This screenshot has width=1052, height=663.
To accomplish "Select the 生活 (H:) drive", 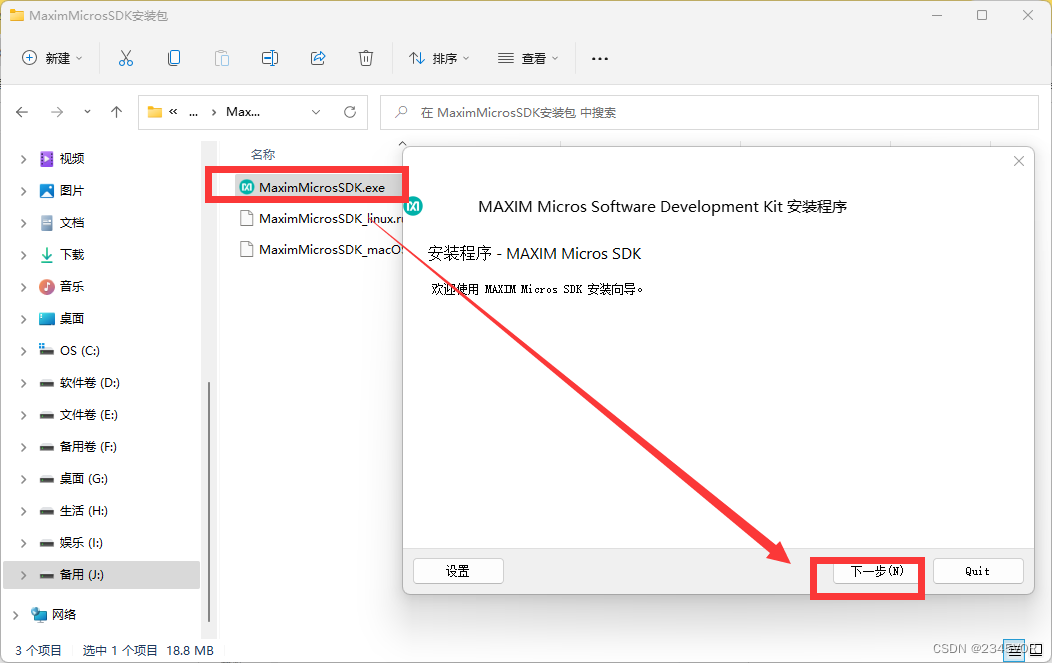I will (x=83, y=511).
